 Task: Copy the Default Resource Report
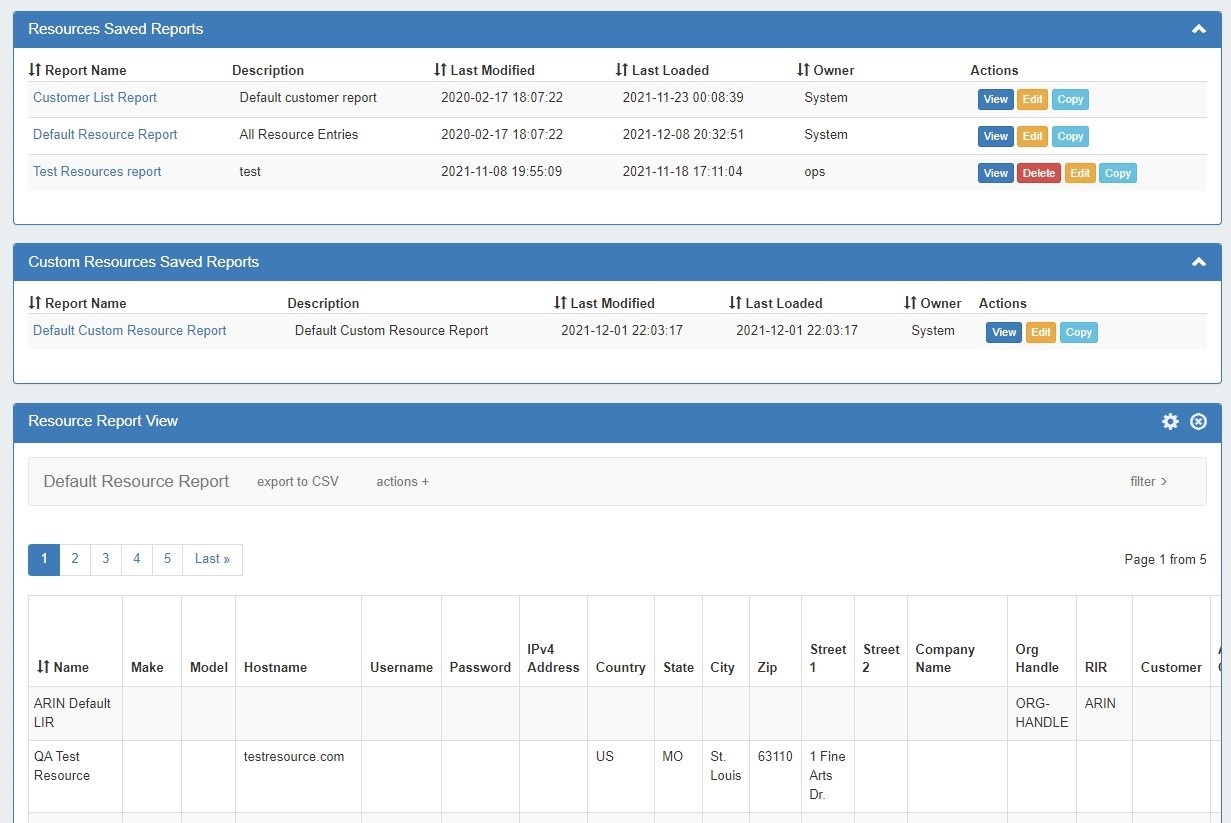click(1070, 136)
